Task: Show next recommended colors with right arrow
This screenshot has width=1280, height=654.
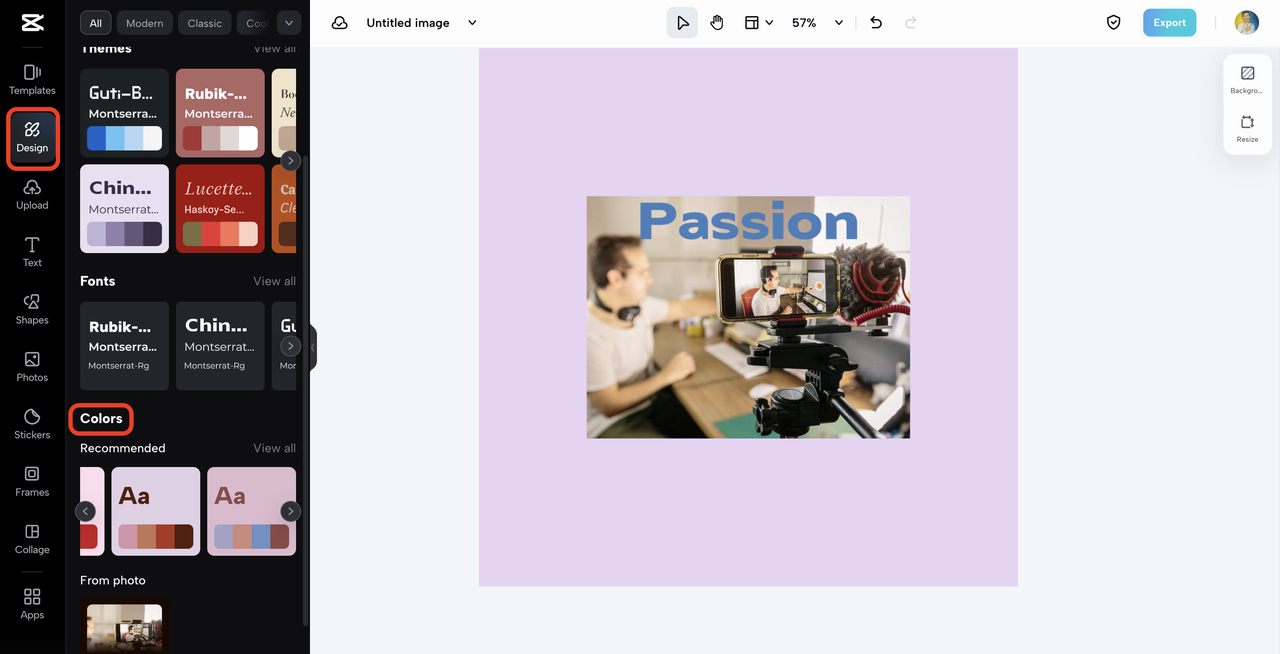Action: [290, 511]
